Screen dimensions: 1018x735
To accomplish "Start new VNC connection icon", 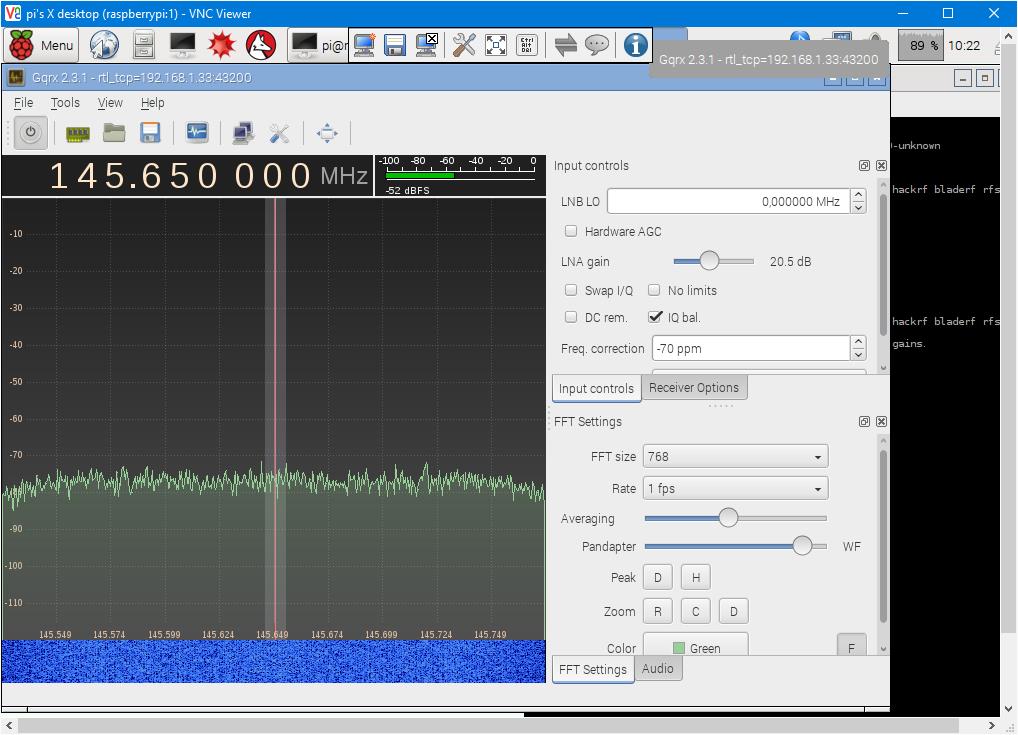I will (x=364, y=45).
